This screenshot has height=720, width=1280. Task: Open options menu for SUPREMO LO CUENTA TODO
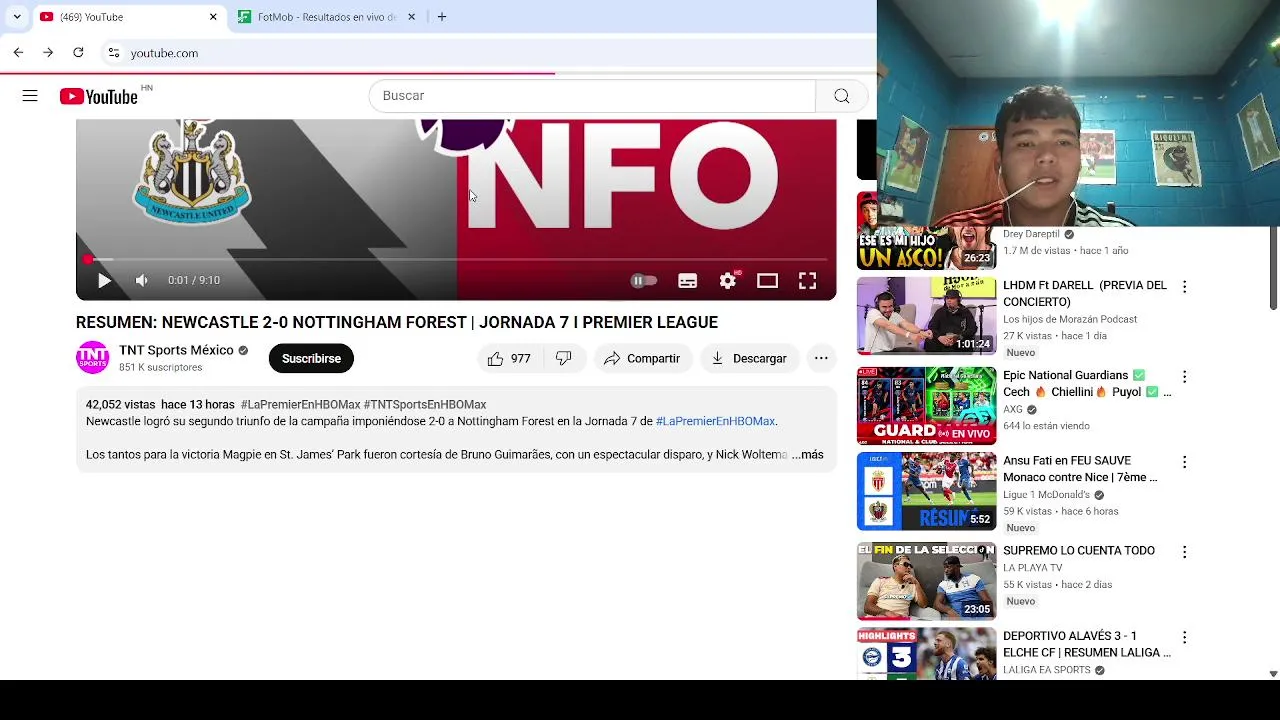pos(1184,552)
